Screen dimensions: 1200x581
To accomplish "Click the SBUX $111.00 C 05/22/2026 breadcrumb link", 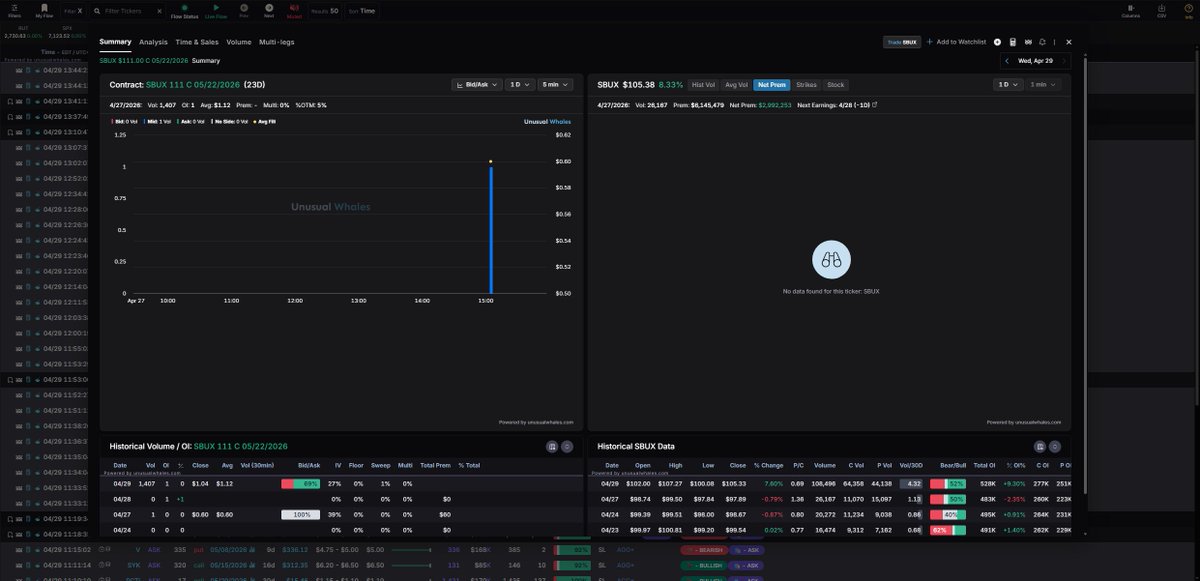I will [143, 60].
